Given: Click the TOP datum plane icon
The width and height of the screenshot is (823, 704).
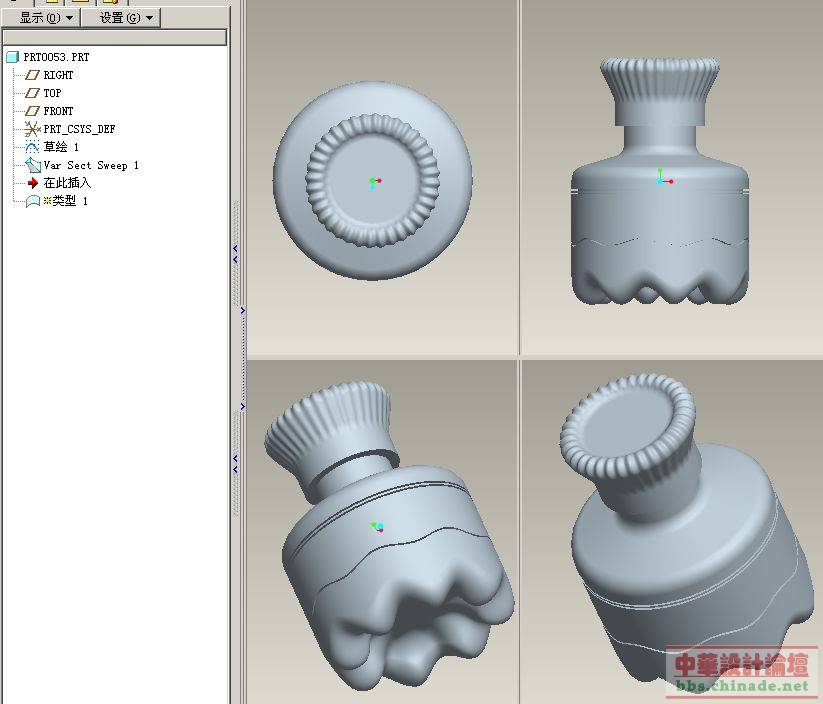Looking at the screenshot, I should [33, 93].
